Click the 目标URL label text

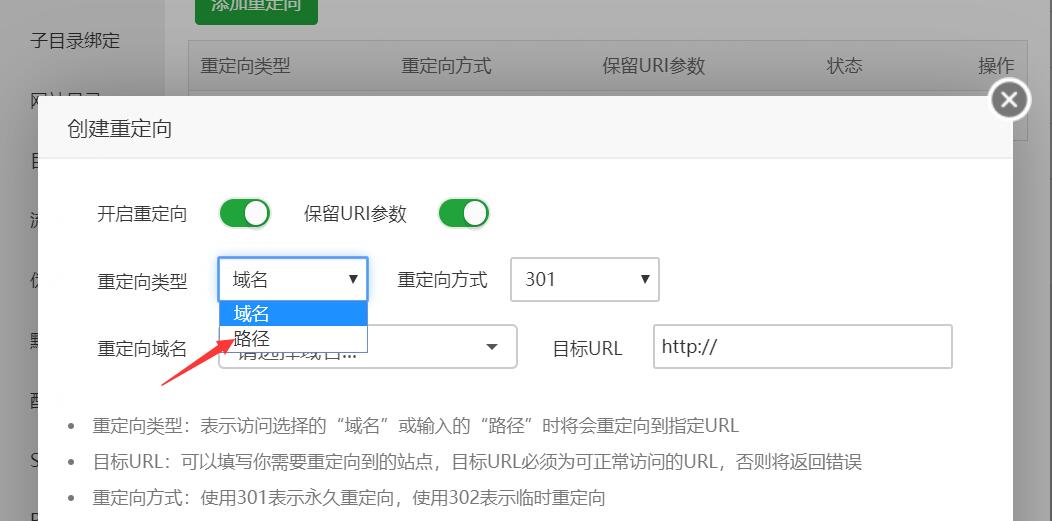coord(588,349)
